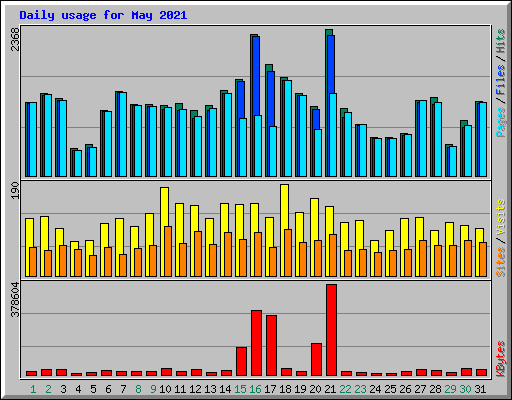Click day 3 on the x-axis
Image resolution: width=512 pixels, height=400 pixels.
pyautogui.click(x=63, y=389)
